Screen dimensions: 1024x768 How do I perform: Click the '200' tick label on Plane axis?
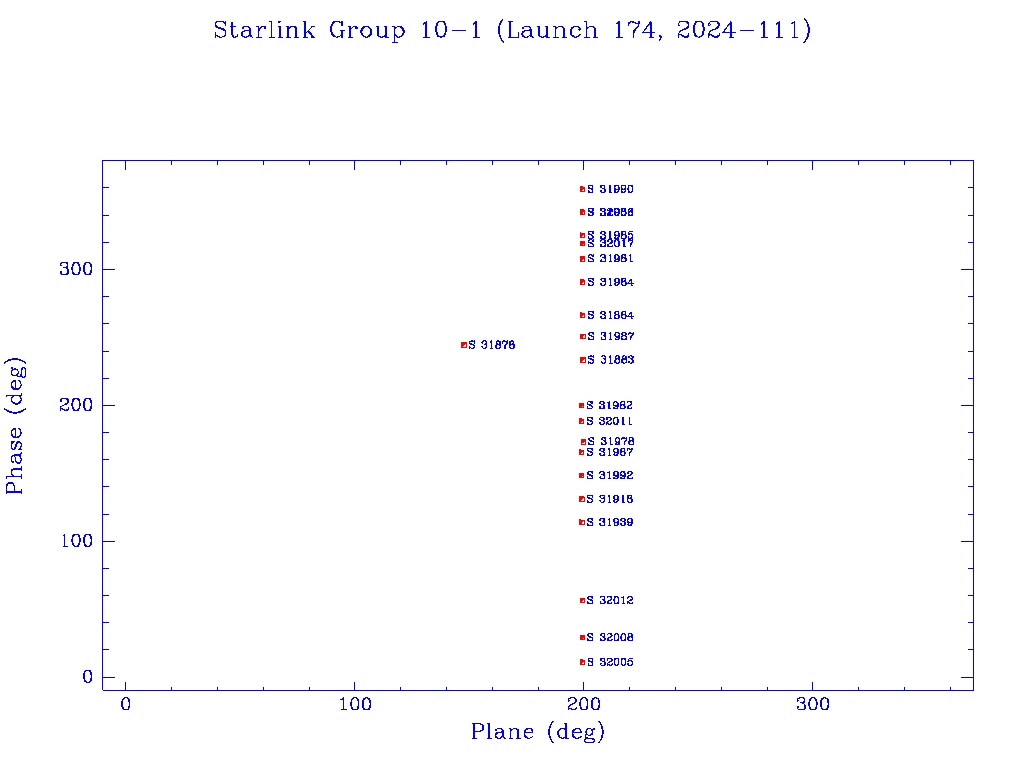coord(584,704)
